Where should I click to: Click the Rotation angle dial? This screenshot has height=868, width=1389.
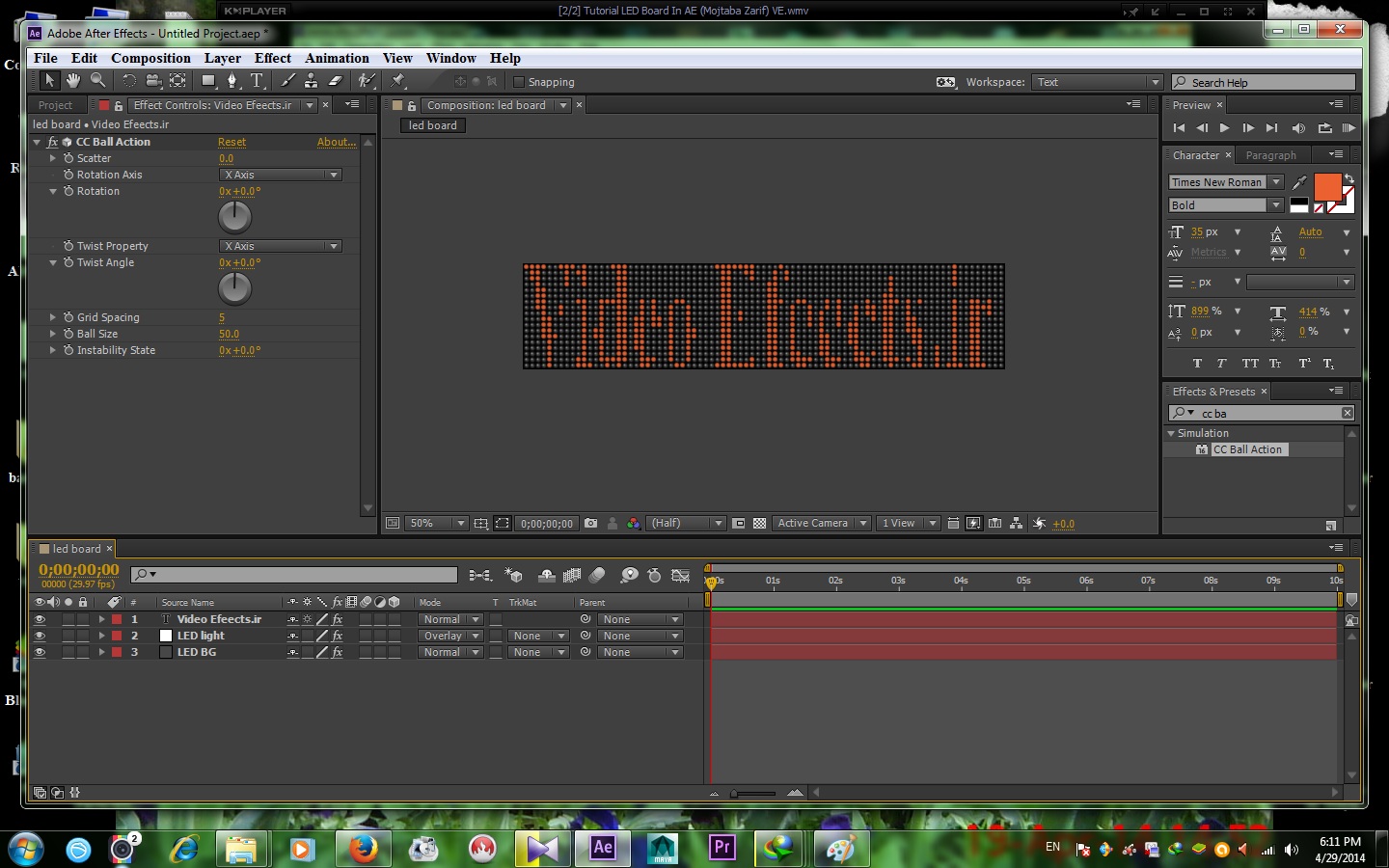point(234,217)
